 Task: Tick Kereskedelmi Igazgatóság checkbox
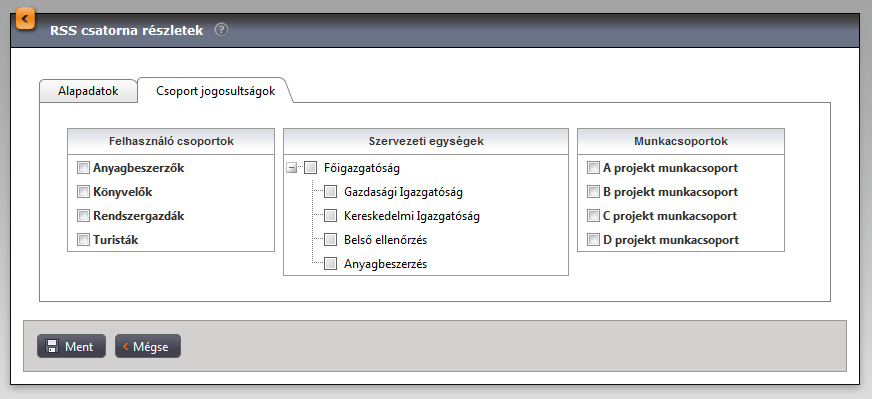click(331, 216)
